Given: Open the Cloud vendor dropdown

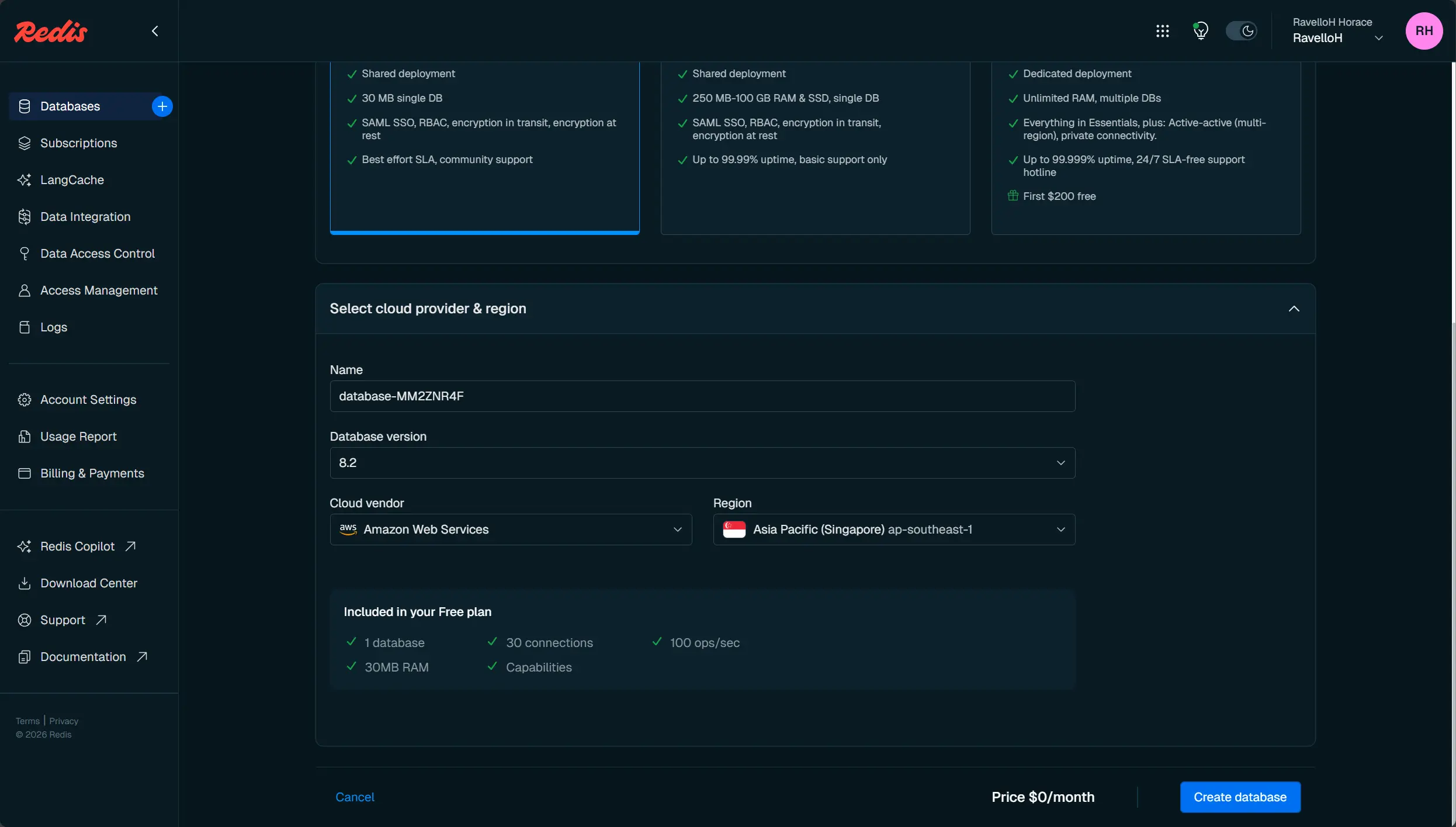Looking at the screenshot, I should (x=511, y=530).
